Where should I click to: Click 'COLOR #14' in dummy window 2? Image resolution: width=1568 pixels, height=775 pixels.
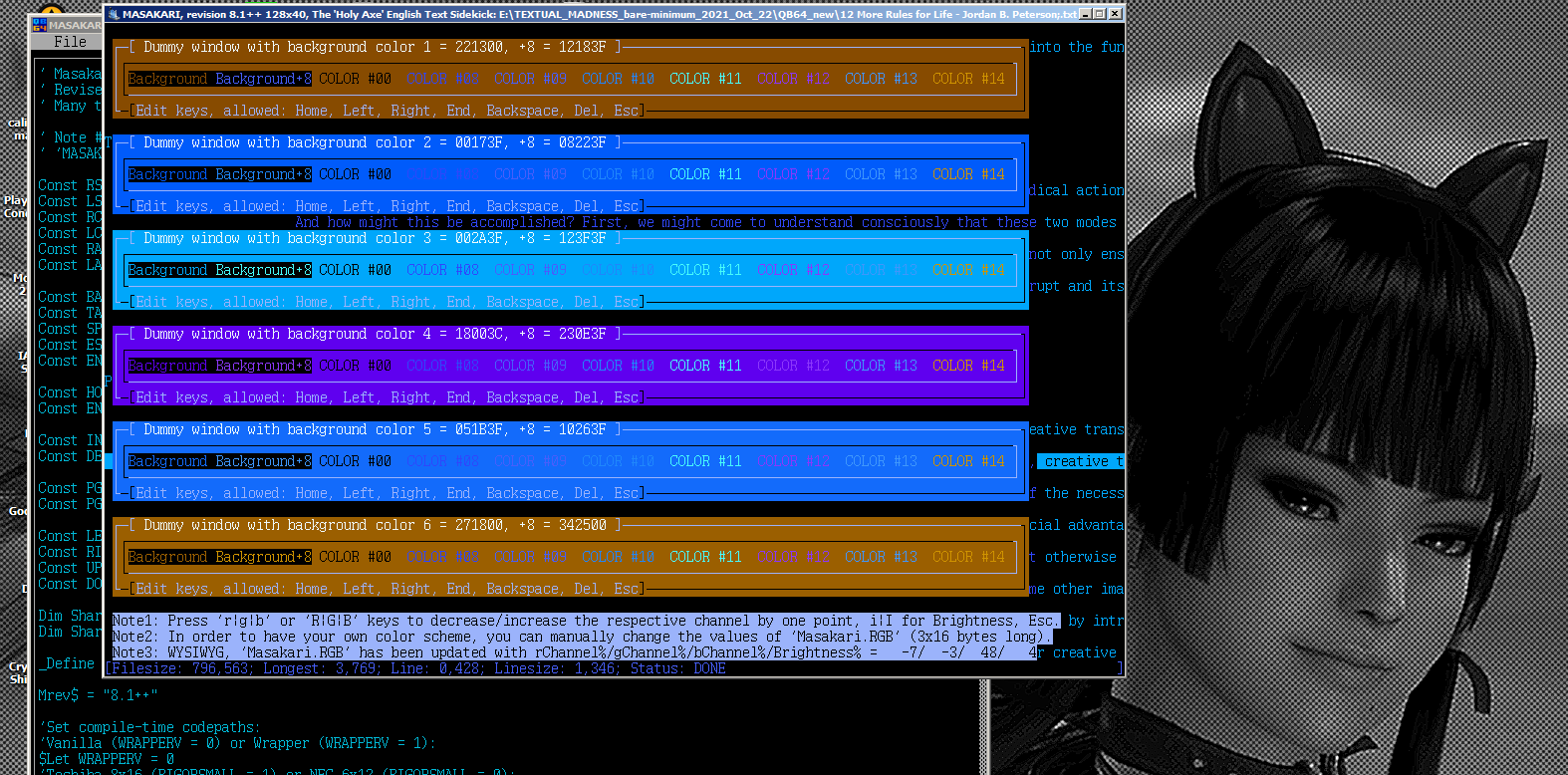coord(968,174)
